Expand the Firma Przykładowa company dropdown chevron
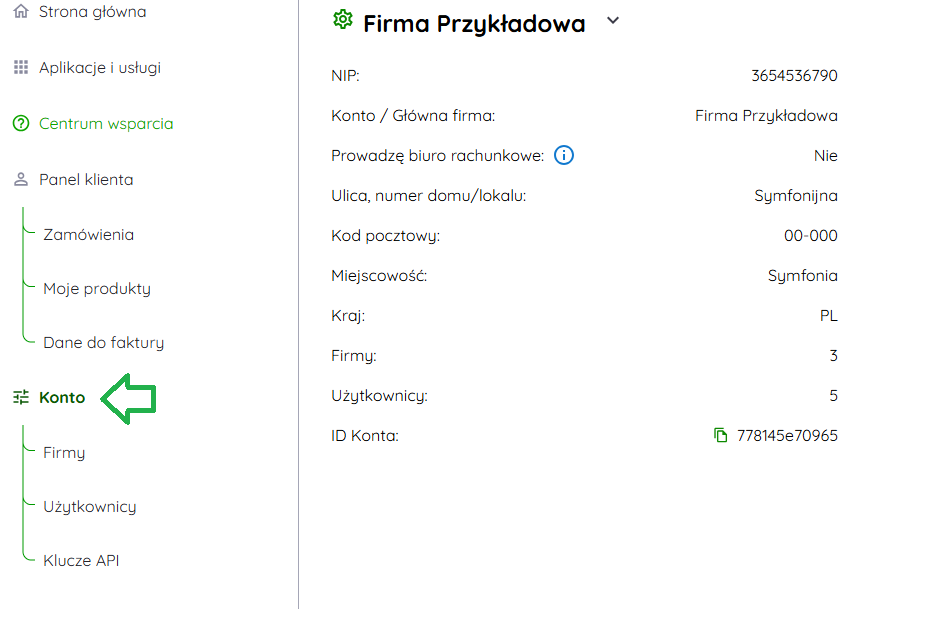The height and width of the screenshot is (644, 944). [613, 21]
